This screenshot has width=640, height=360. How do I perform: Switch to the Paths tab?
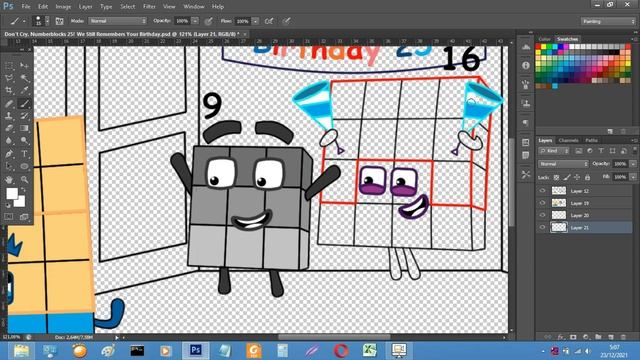[x=591, y=140]
